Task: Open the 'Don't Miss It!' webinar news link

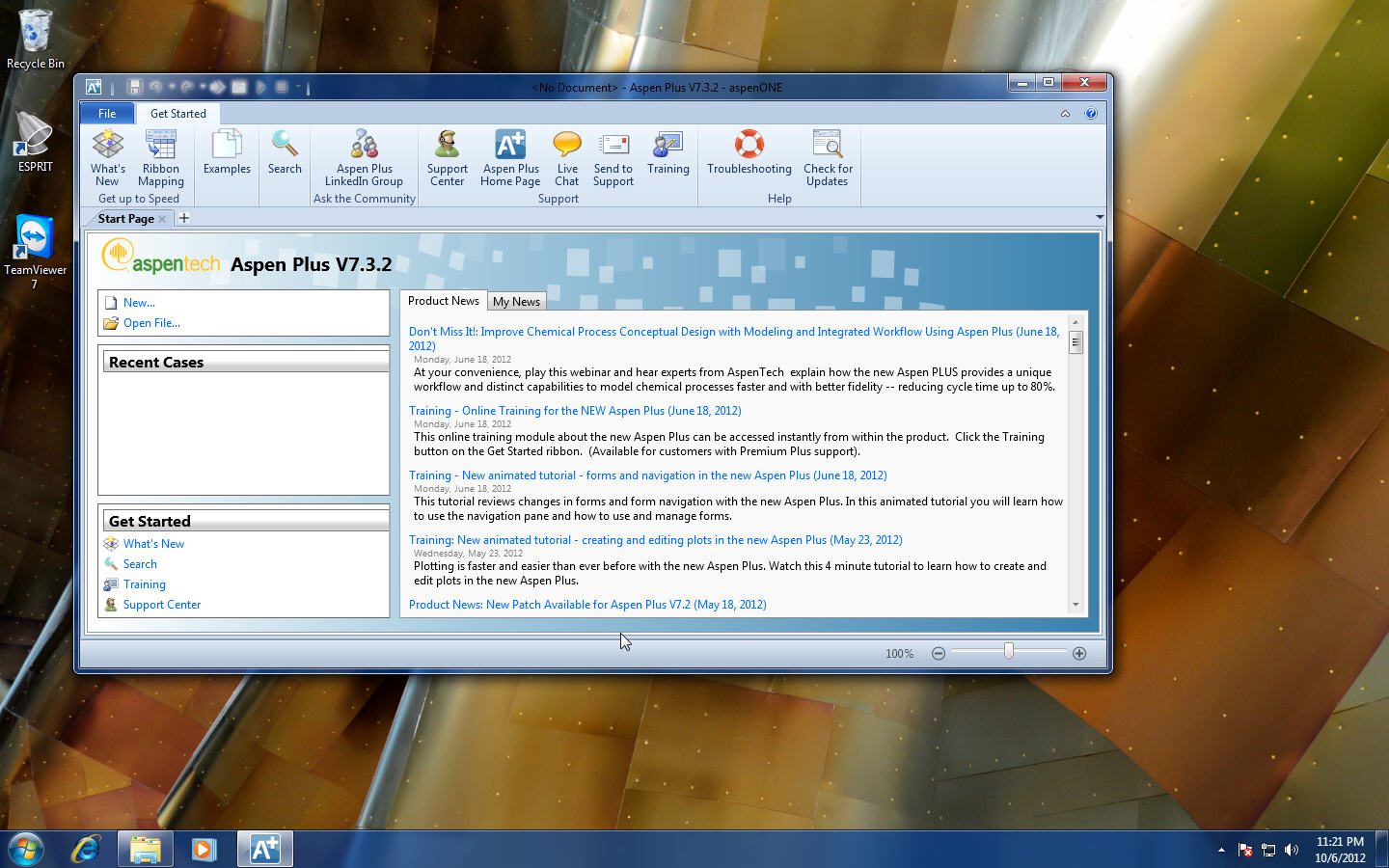Action: 734,339
